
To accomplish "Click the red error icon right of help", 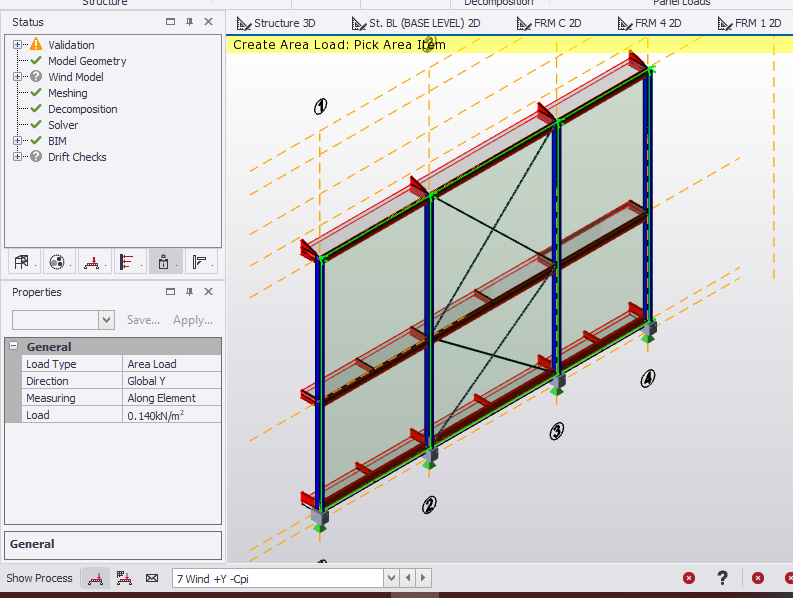I will [758, 578].
